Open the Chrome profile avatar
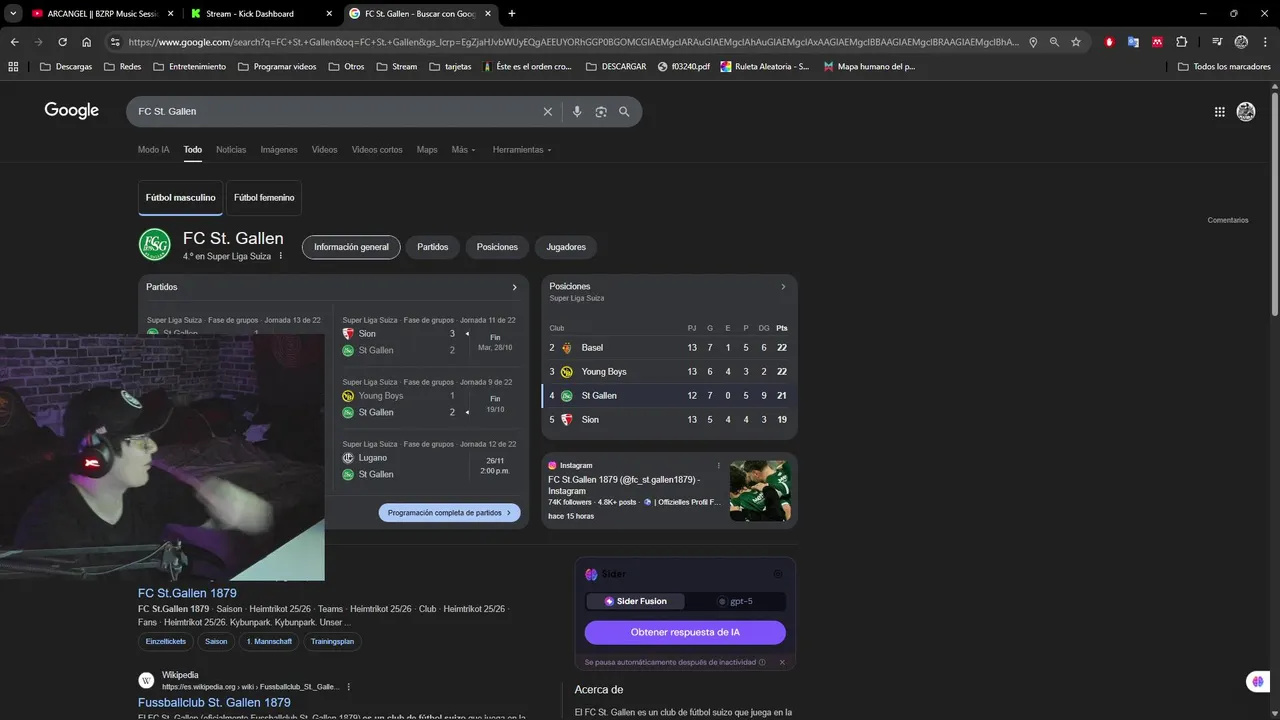This screenshot has width=1280, height=720. tap(1241, 42)
